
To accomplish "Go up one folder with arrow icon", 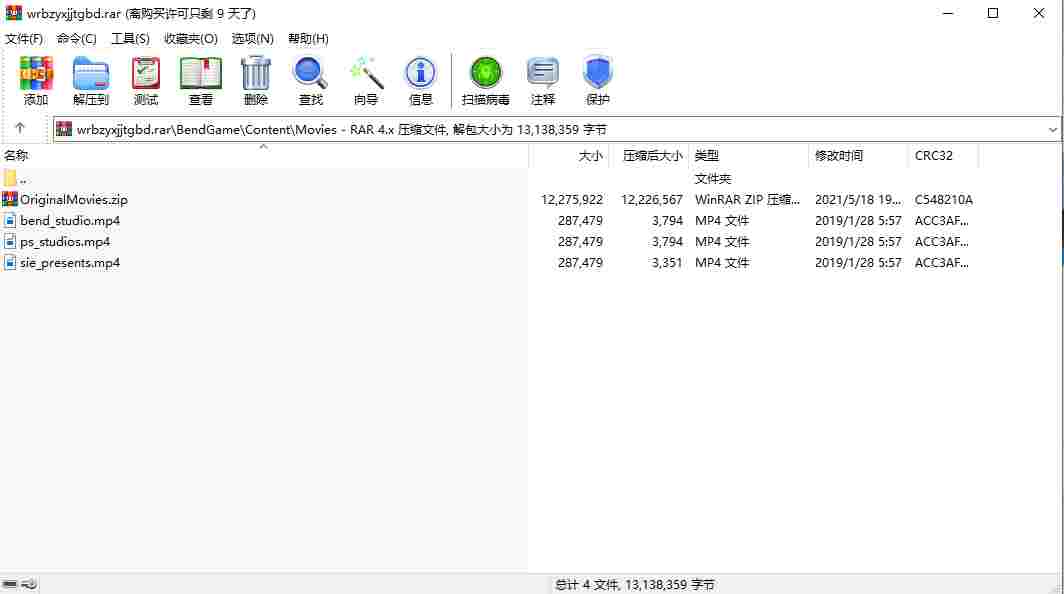I will coord(20,128).
